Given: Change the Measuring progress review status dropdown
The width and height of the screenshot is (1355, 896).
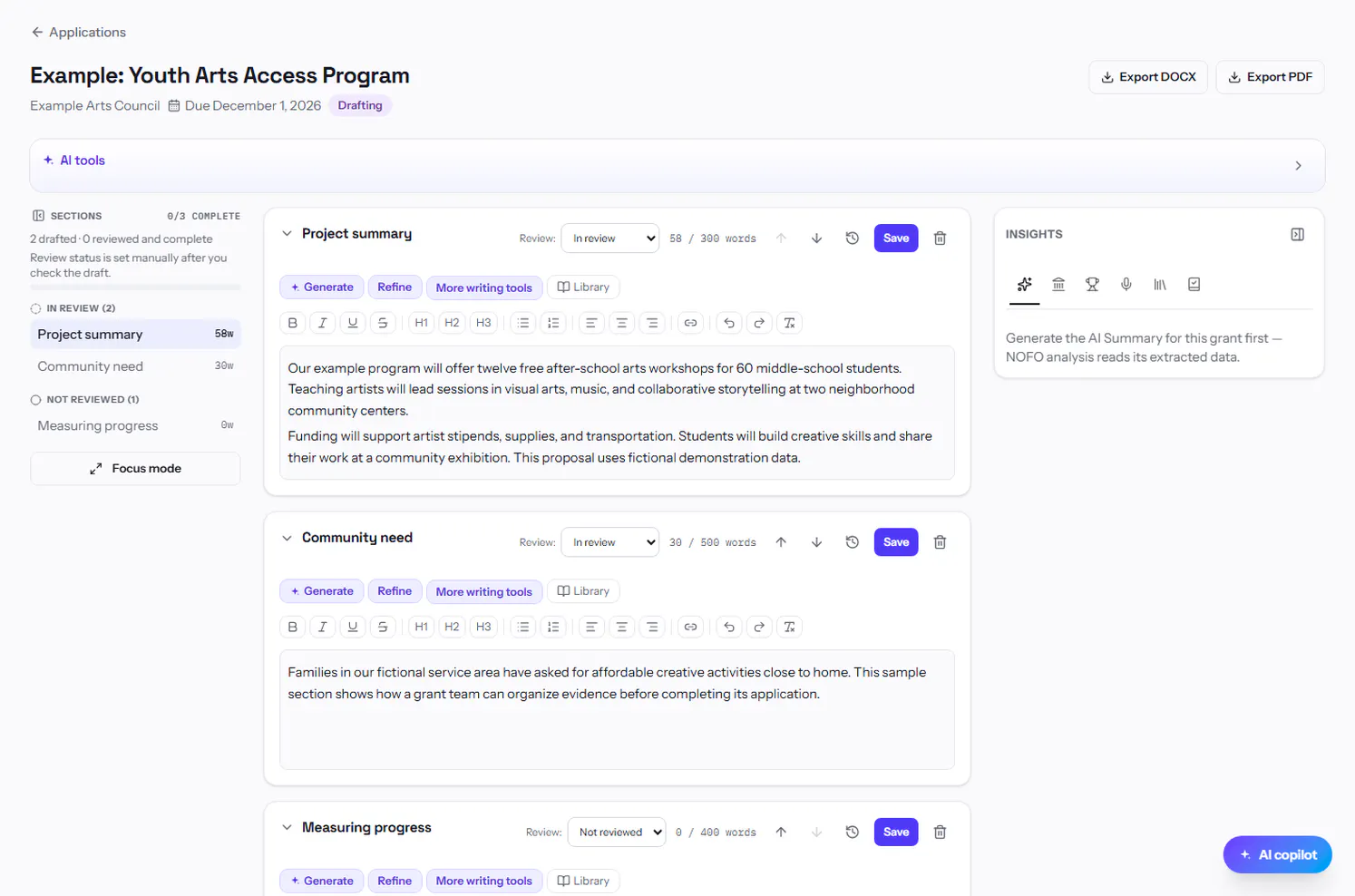Looking at the screenshot, I should [x=617, y=833].
